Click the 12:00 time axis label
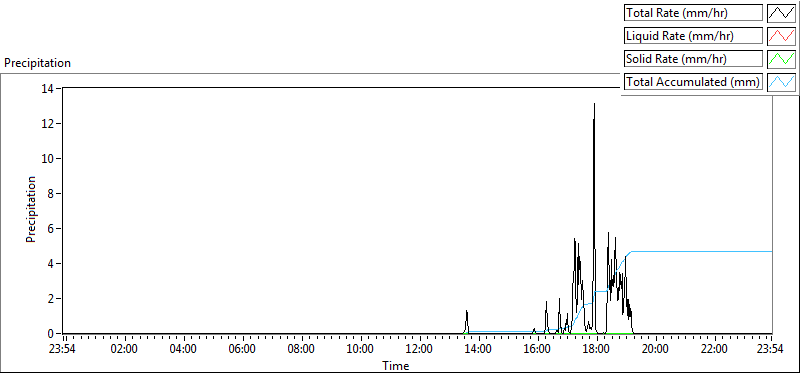The height and width of the screenshot is (373, 800). pyautogui.click(x=420, y=349)
